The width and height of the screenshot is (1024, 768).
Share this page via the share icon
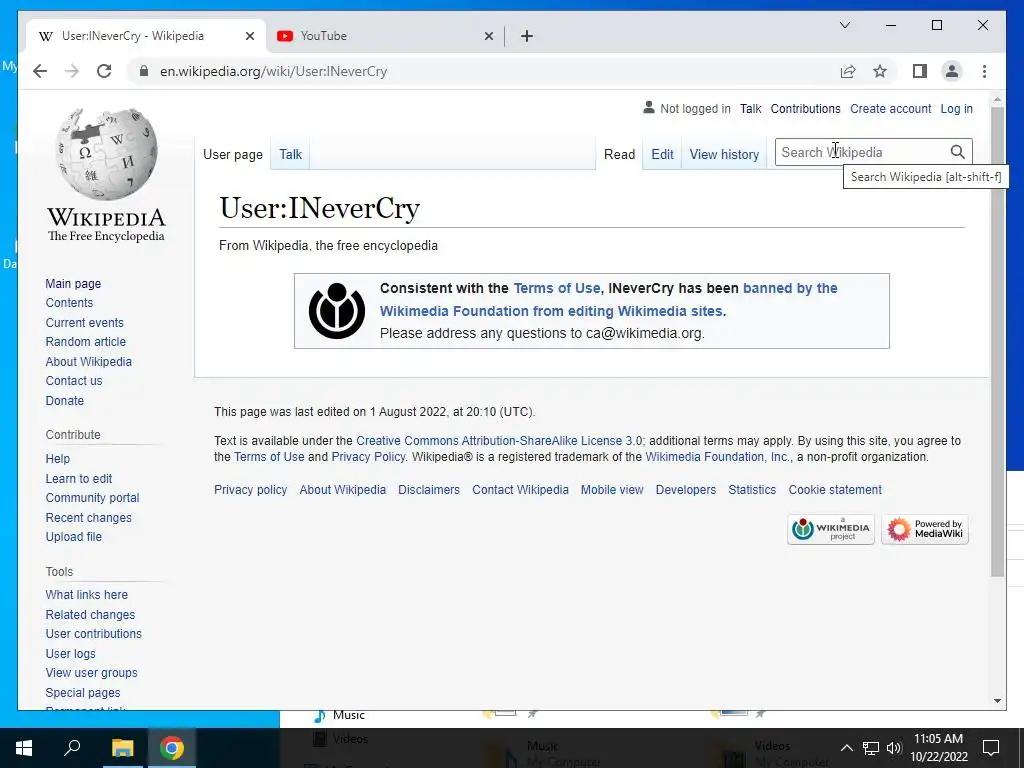point(848,71)
